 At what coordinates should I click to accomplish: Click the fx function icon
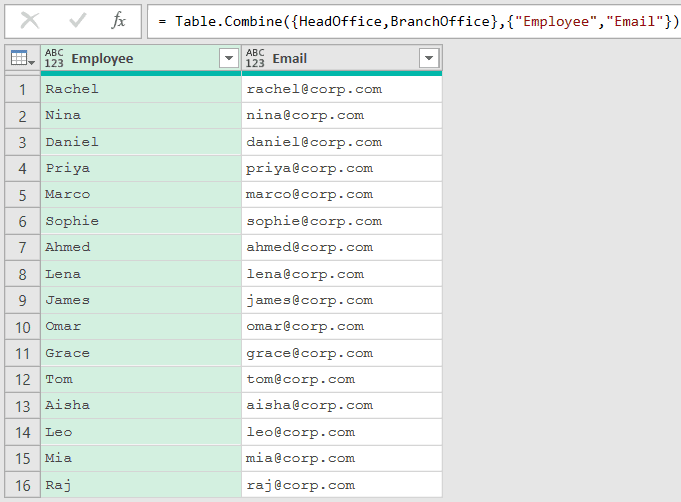coord(119,20)
